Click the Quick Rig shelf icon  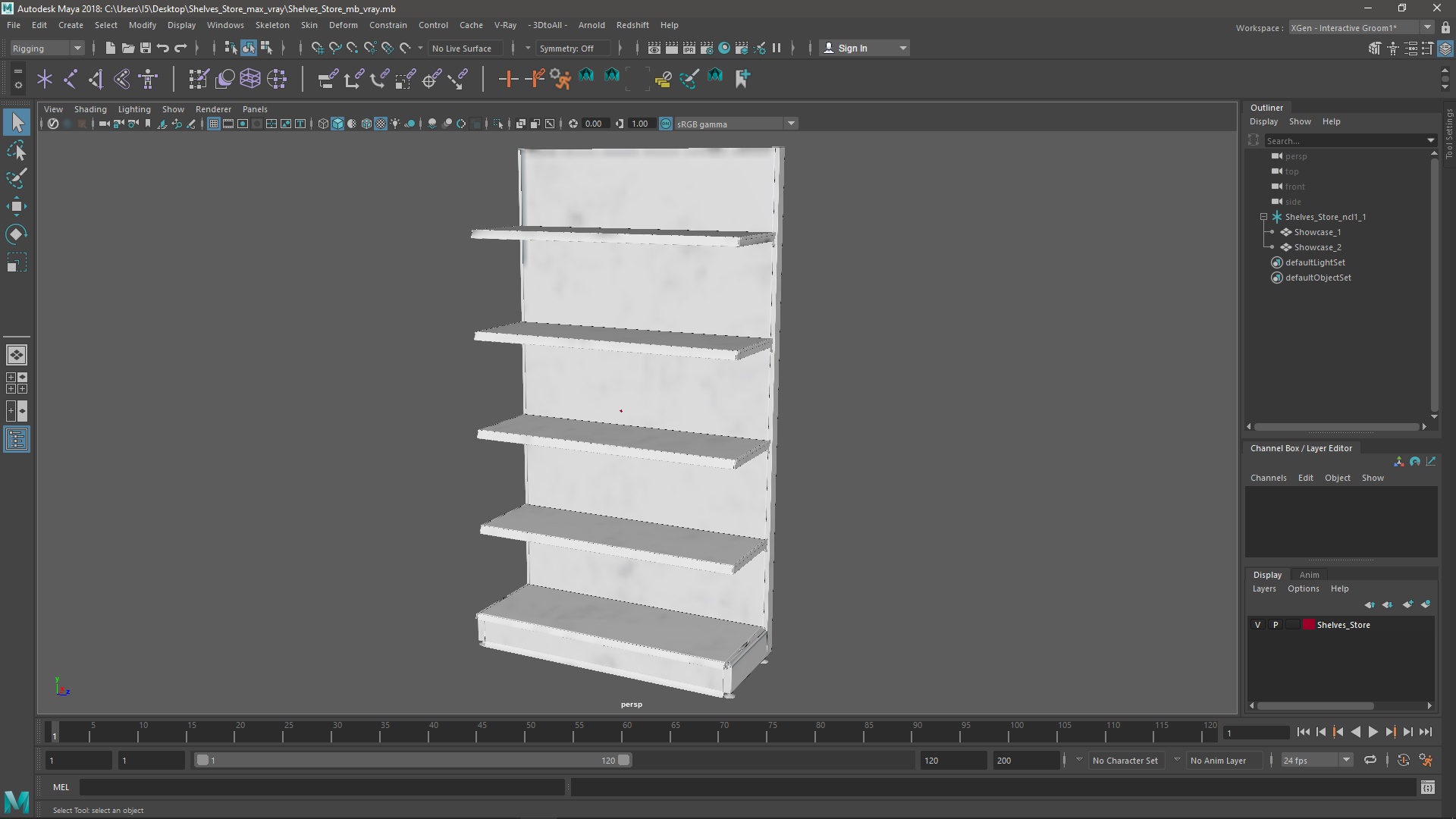tap(148, 78)
